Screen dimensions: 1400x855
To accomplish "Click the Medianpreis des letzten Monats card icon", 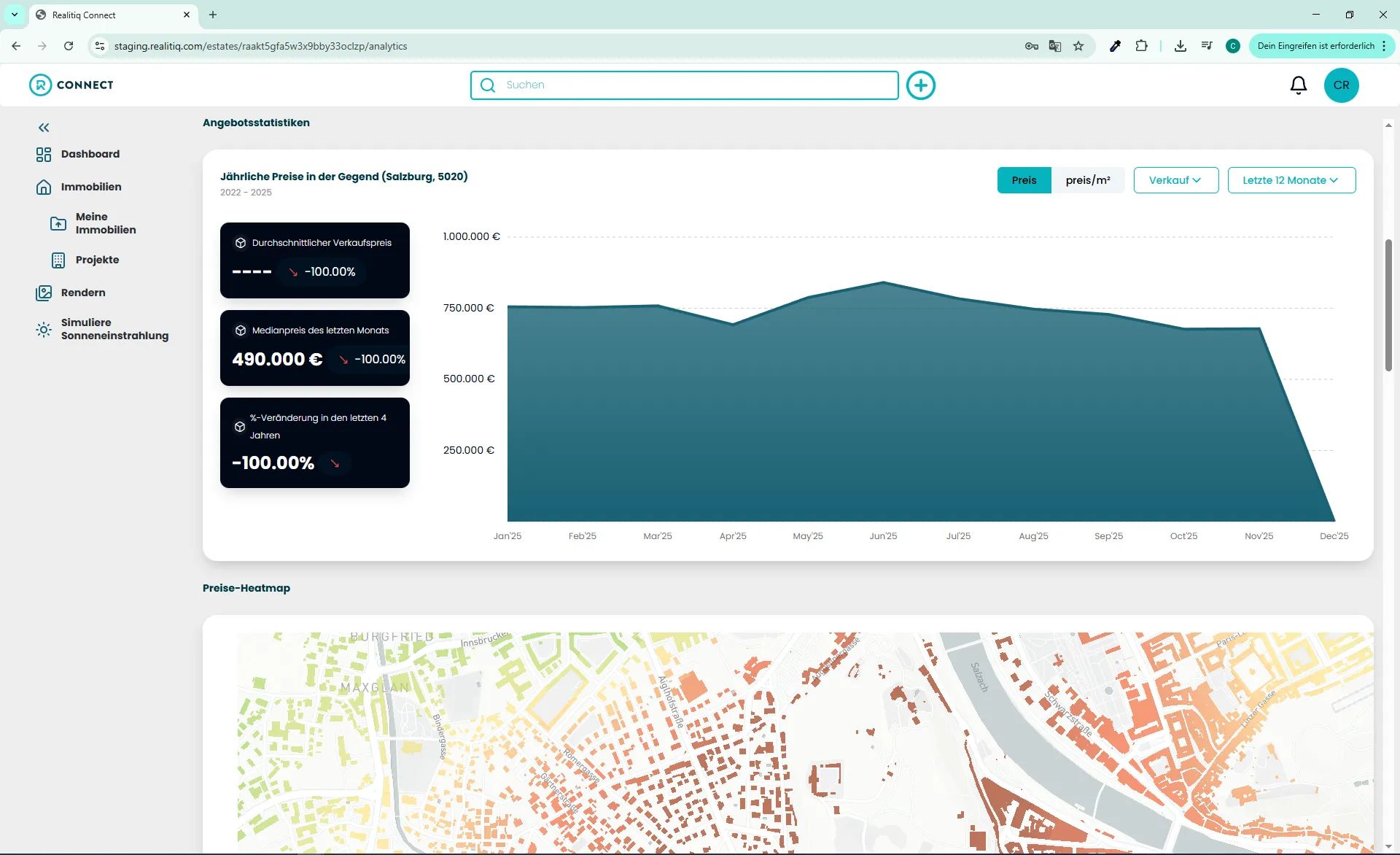I will click(x=241, y=330).
